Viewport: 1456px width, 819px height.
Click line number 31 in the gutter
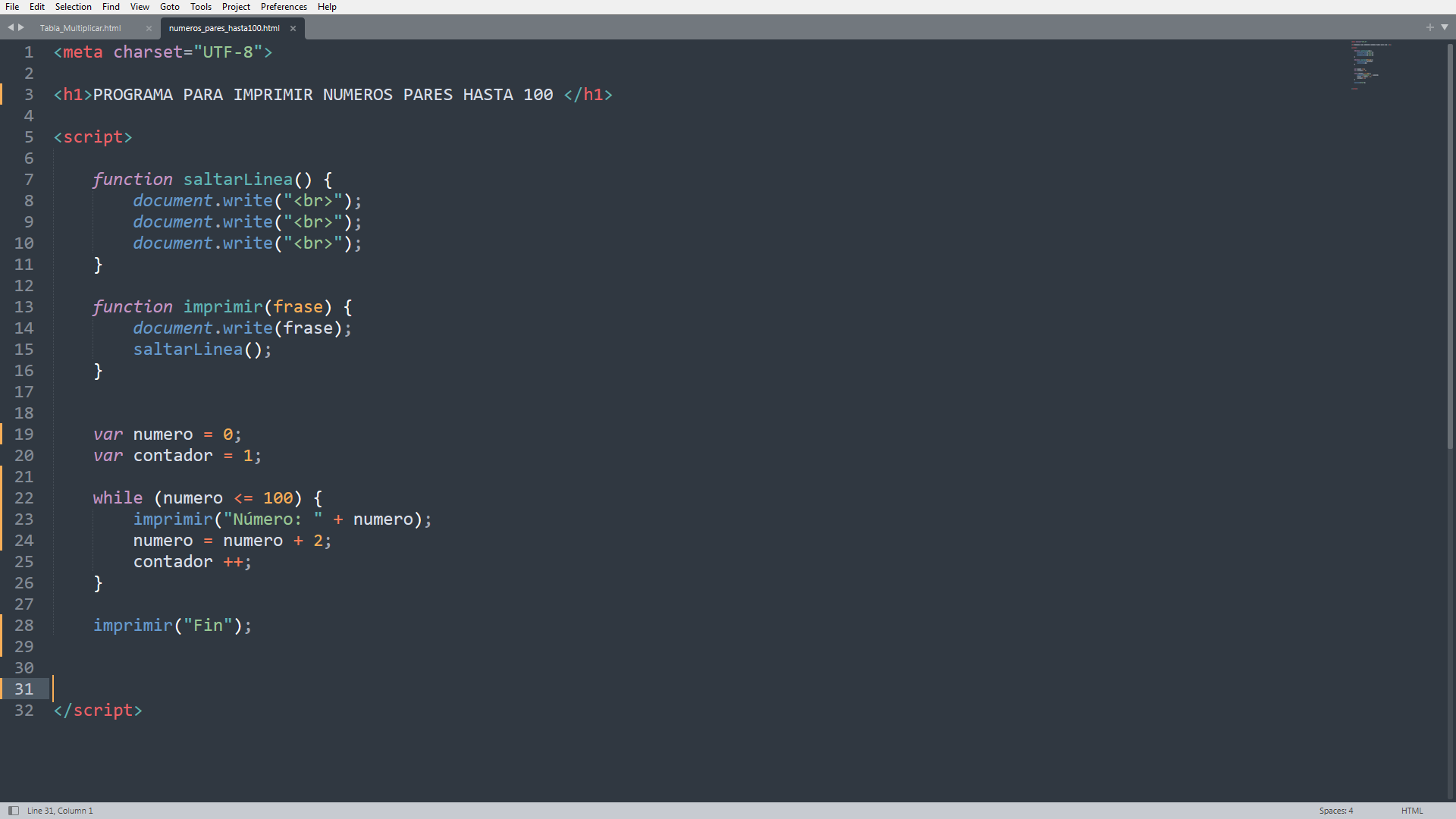pos(24,689)
